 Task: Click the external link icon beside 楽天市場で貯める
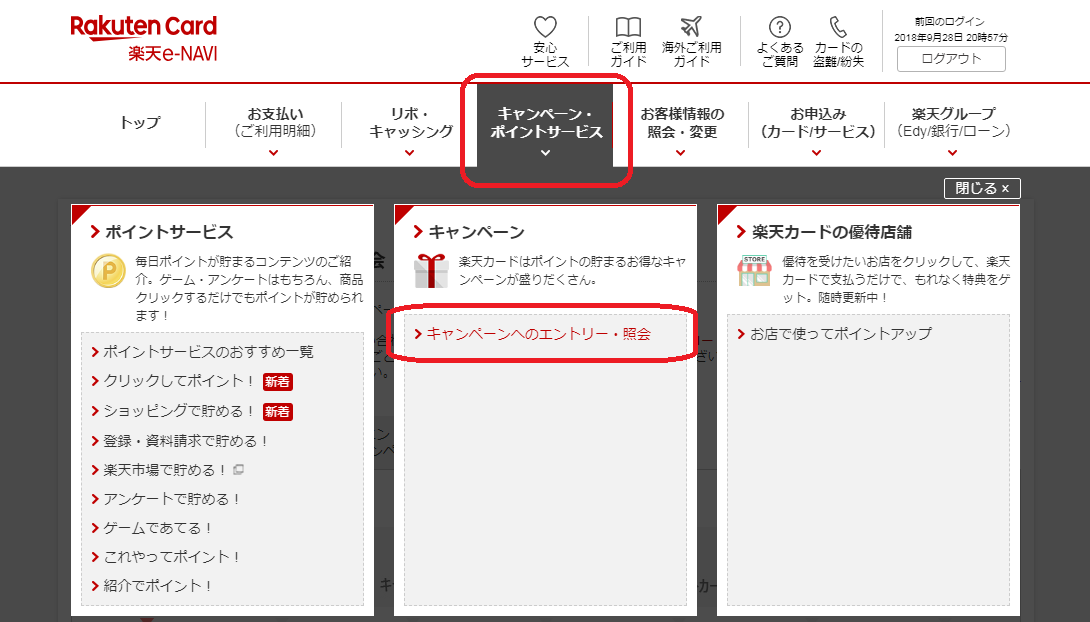(238, 470)
